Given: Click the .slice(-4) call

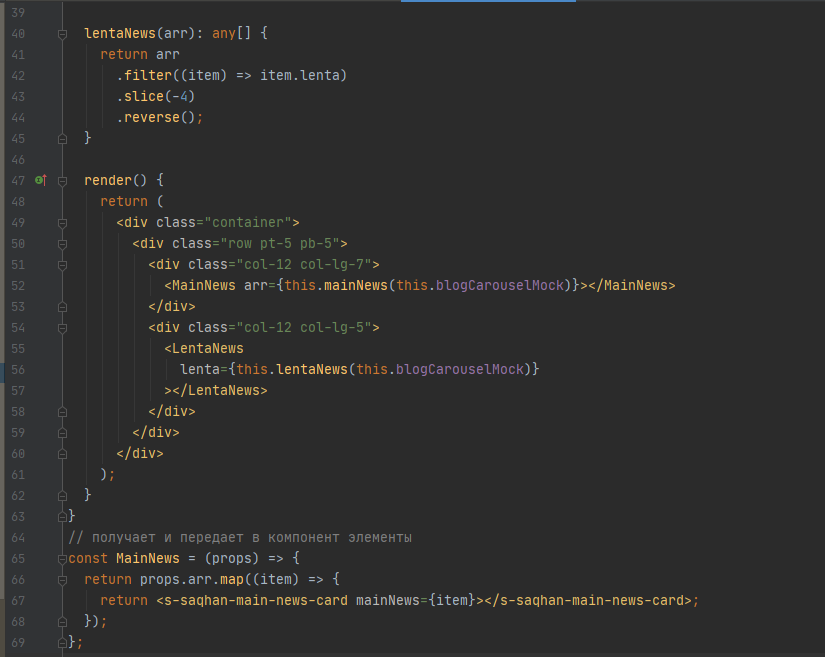Looking at the screenshot, I should pyautogui.click(x=156, y=96).
